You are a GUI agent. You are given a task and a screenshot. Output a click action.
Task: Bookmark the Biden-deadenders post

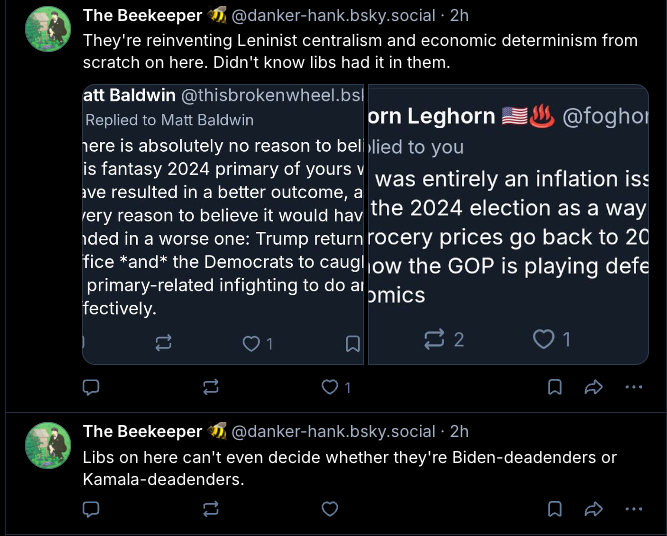554,509
